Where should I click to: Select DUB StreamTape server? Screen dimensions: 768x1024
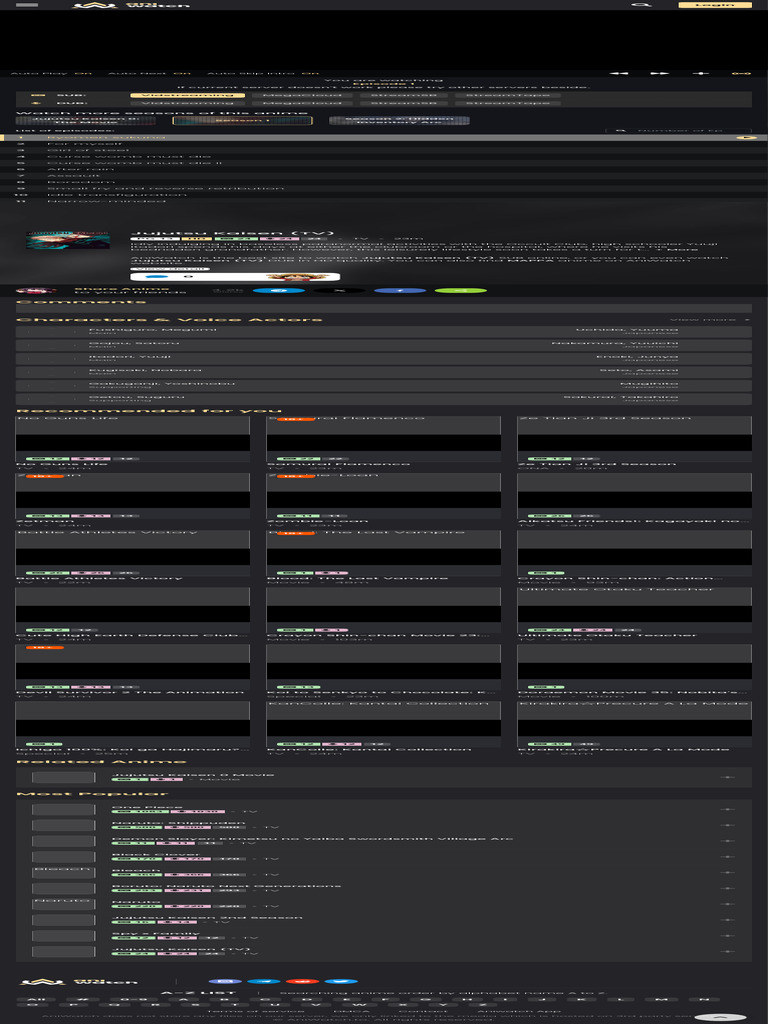(507, 103)
